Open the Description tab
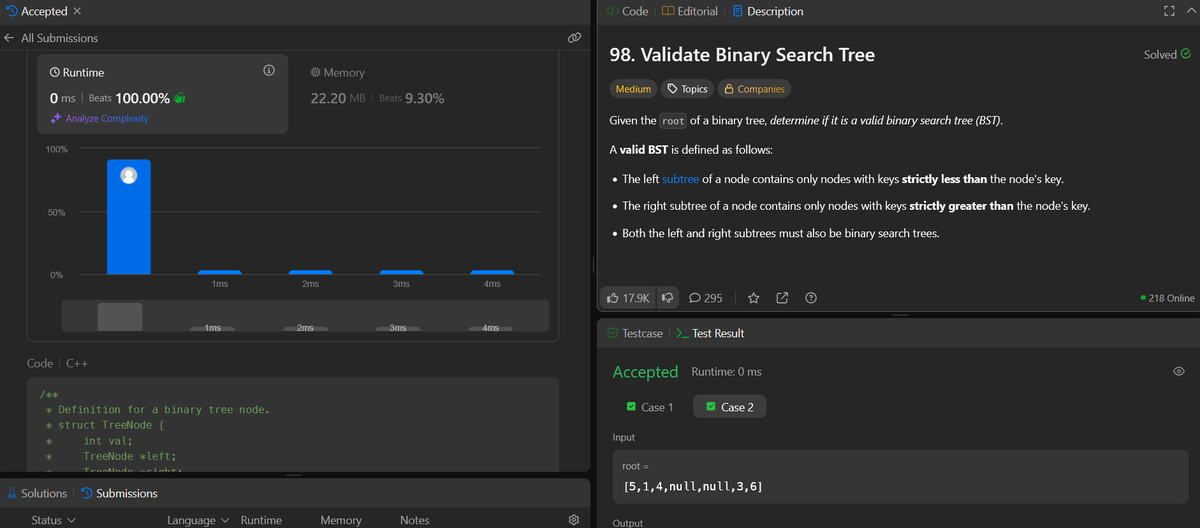 click(768, 11)
